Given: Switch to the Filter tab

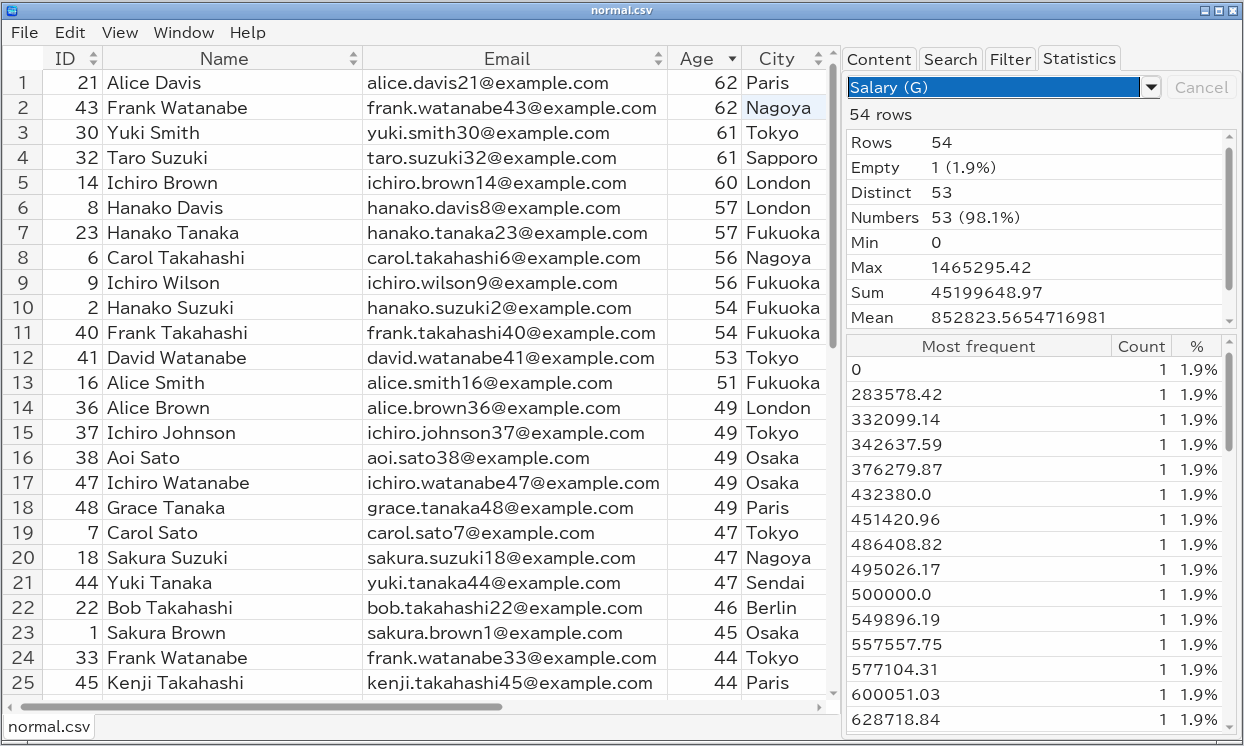Looking at the screenshot, I should [1010, 60].
